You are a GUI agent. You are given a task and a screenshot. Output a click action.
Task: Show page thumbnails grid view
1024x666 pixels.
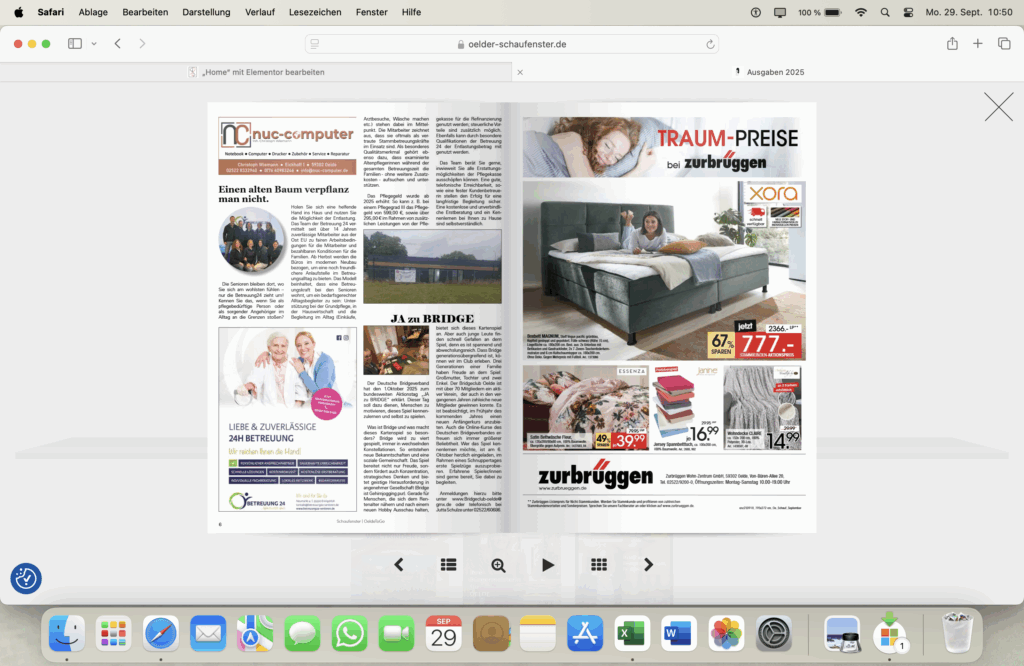tap(598, 565)
